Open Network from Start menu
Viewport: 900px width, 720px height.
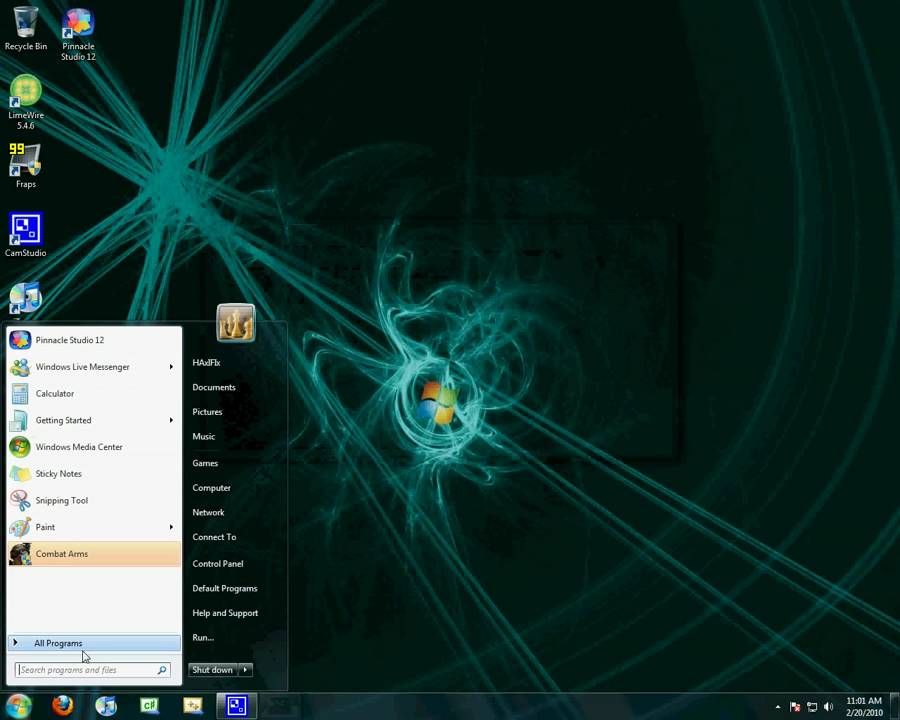pyautogui.click(x=208, y=512)
